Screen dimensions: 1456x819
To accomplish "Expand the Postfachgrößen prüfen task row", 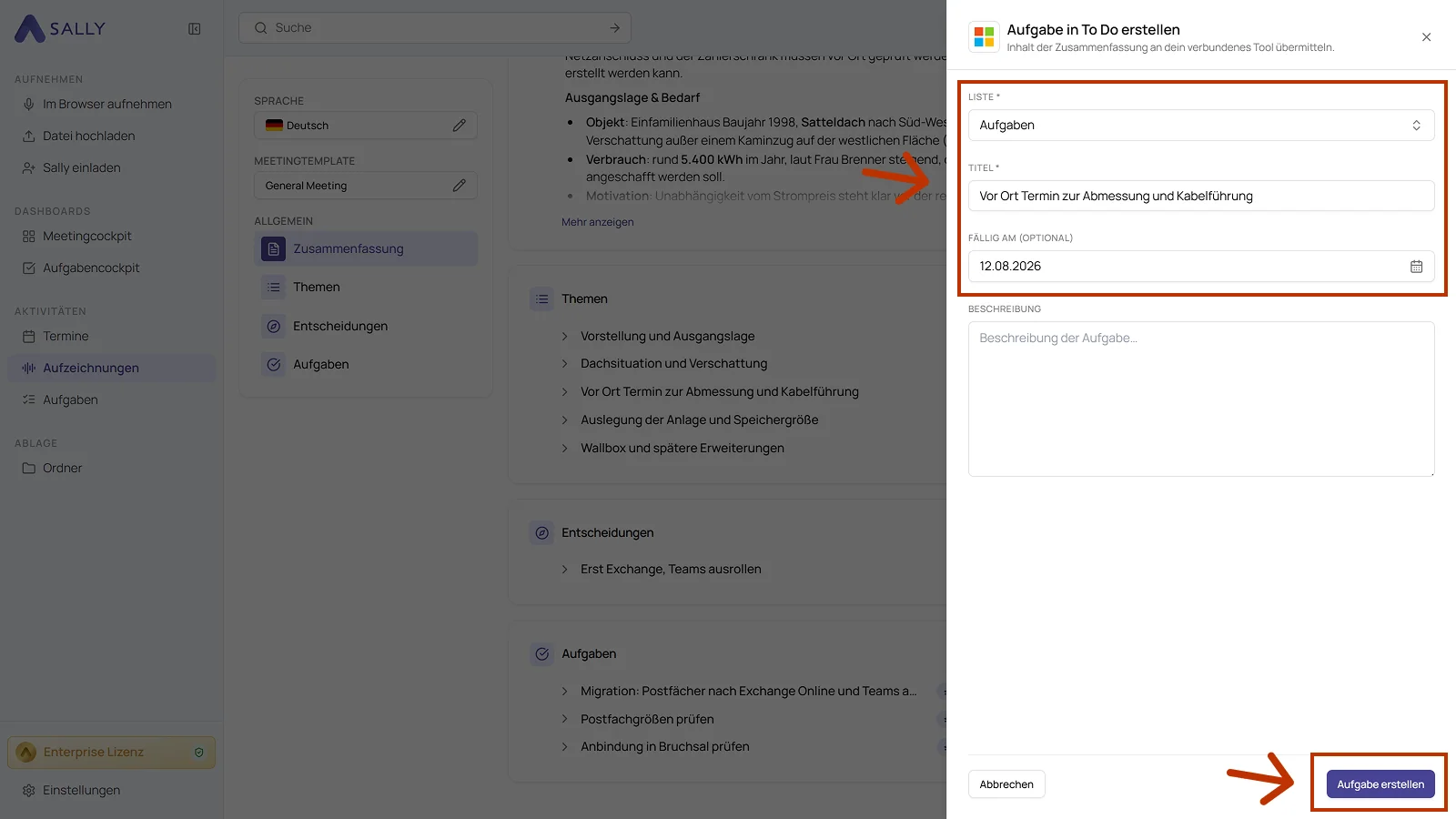I will [x=564, y=720].
